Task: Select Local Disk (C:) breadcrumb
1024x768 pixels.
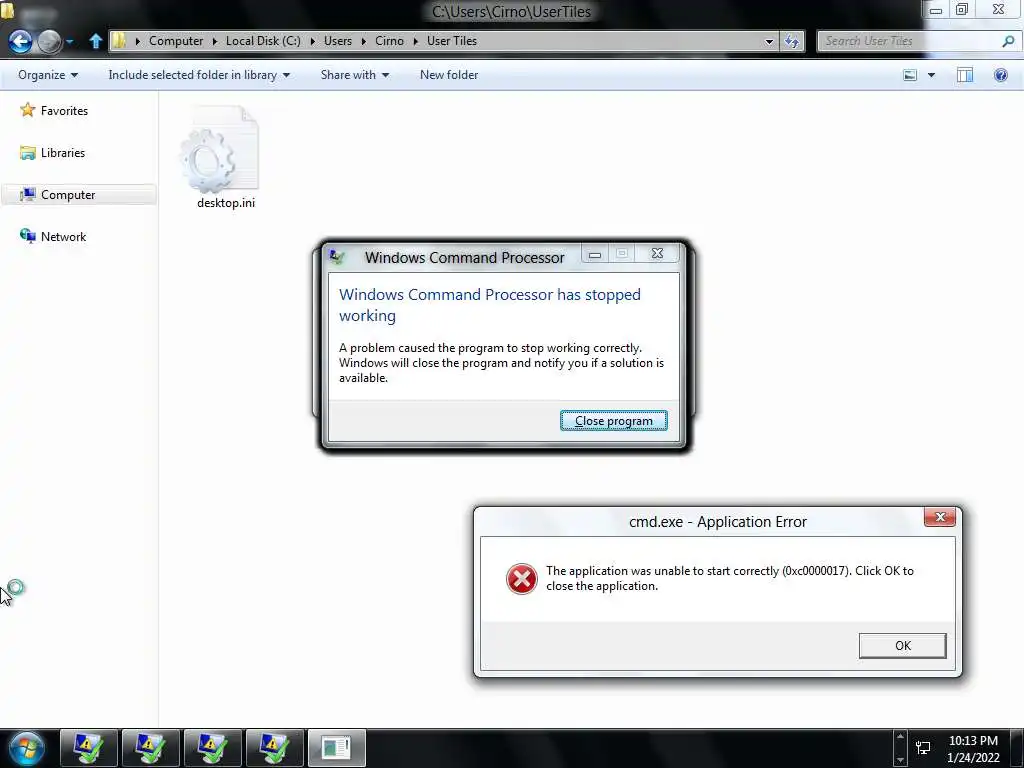Action: tap(263, 40)
